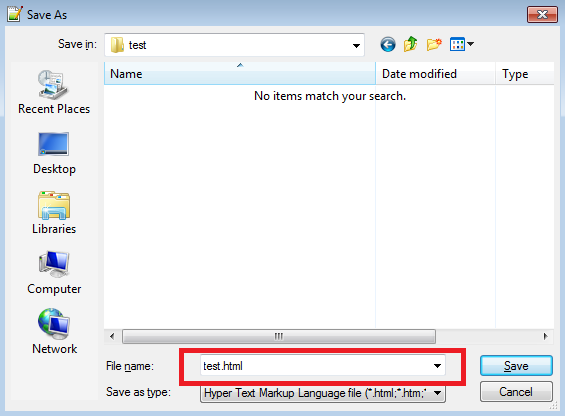
Task: Cancel the Save As dialog
Action: pyautogui.click(x=516, y=392)
